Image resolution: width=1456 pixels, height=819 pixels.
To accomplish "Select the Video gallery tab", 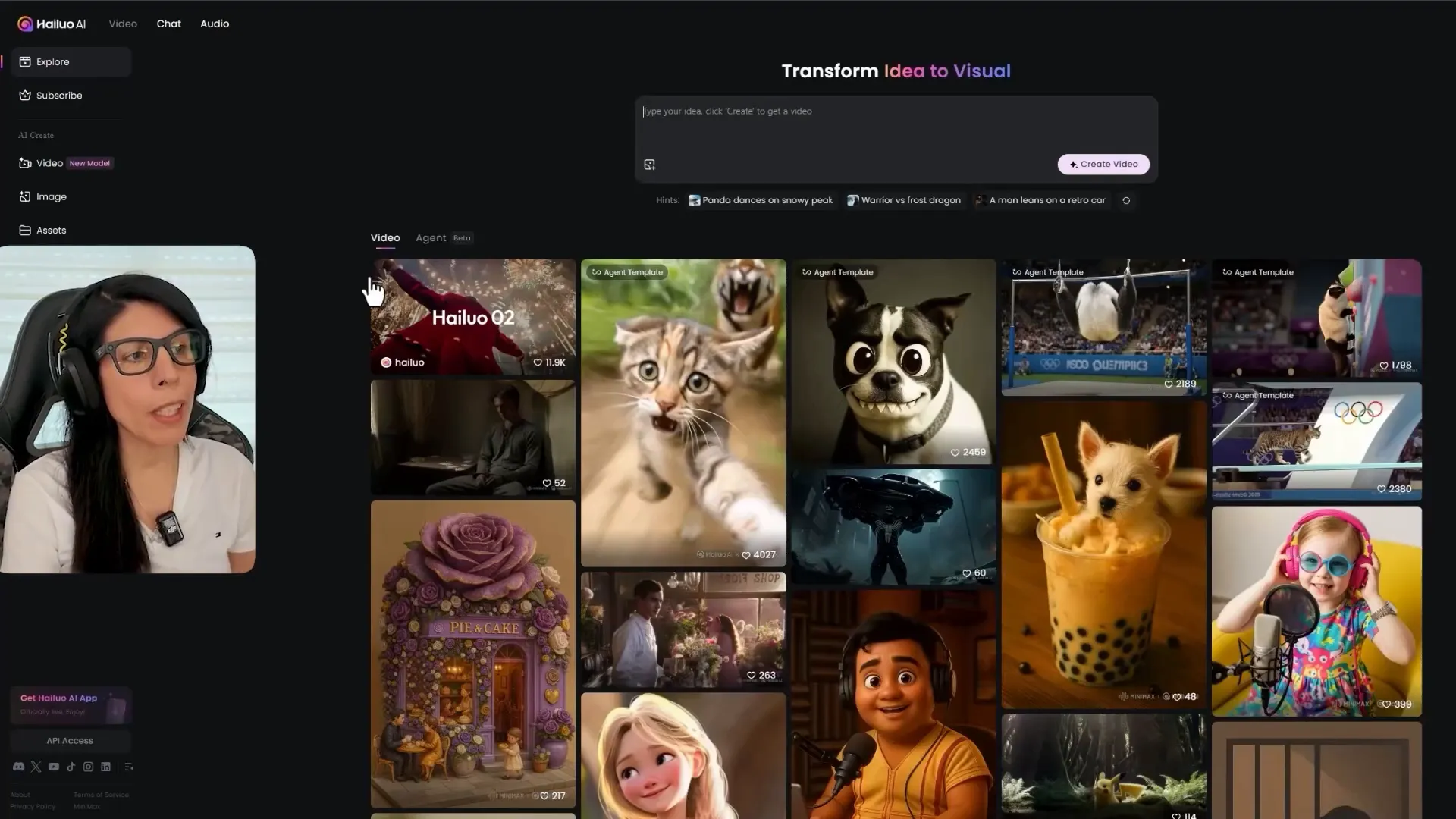I will (x=385, y=238).
